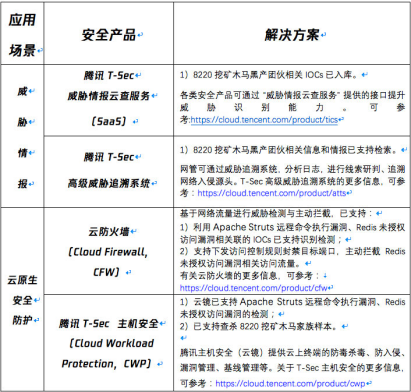
Task: Select the '高级威胁追溯系统' product text
Action: click(109, 183)
